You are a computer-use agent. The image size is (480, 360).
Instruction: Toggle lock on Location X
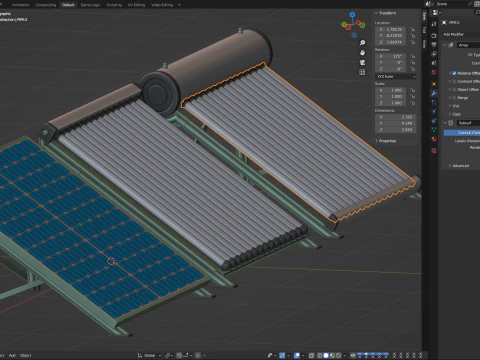tap(413, 29)
